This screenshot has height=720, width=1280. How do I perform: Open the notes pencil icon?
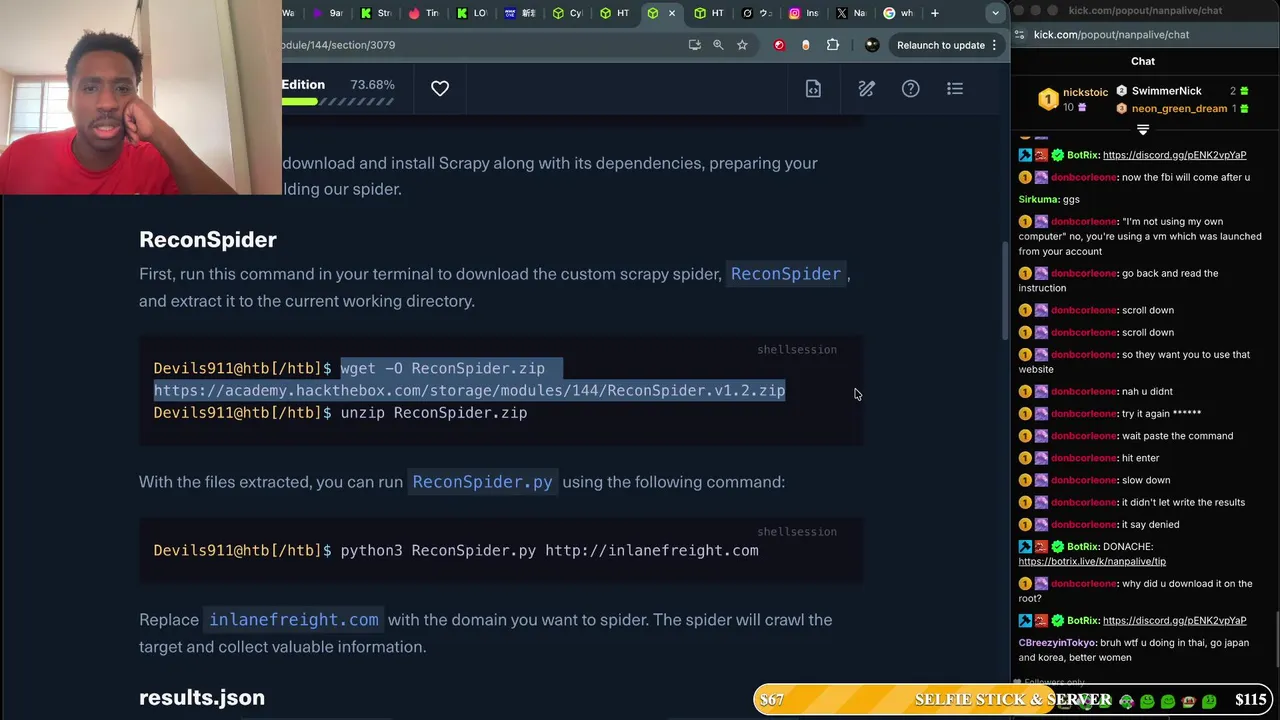click(x=866, y=89)
